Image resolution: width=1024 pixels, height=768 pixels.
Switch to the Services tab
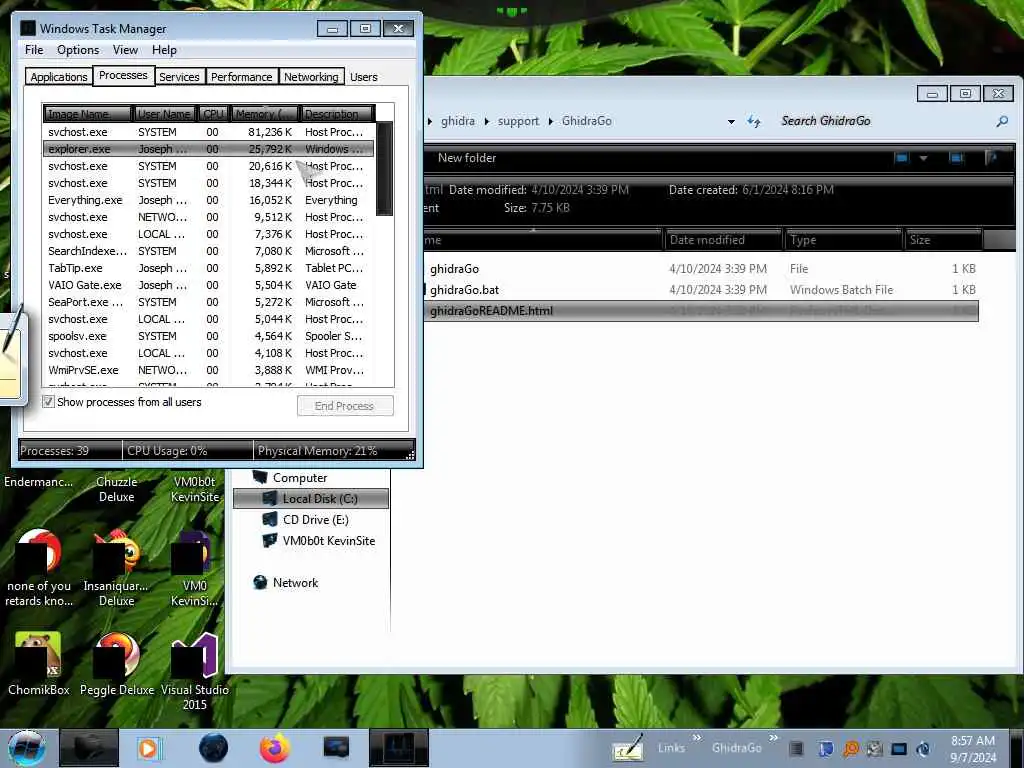(x=179, y=77)
